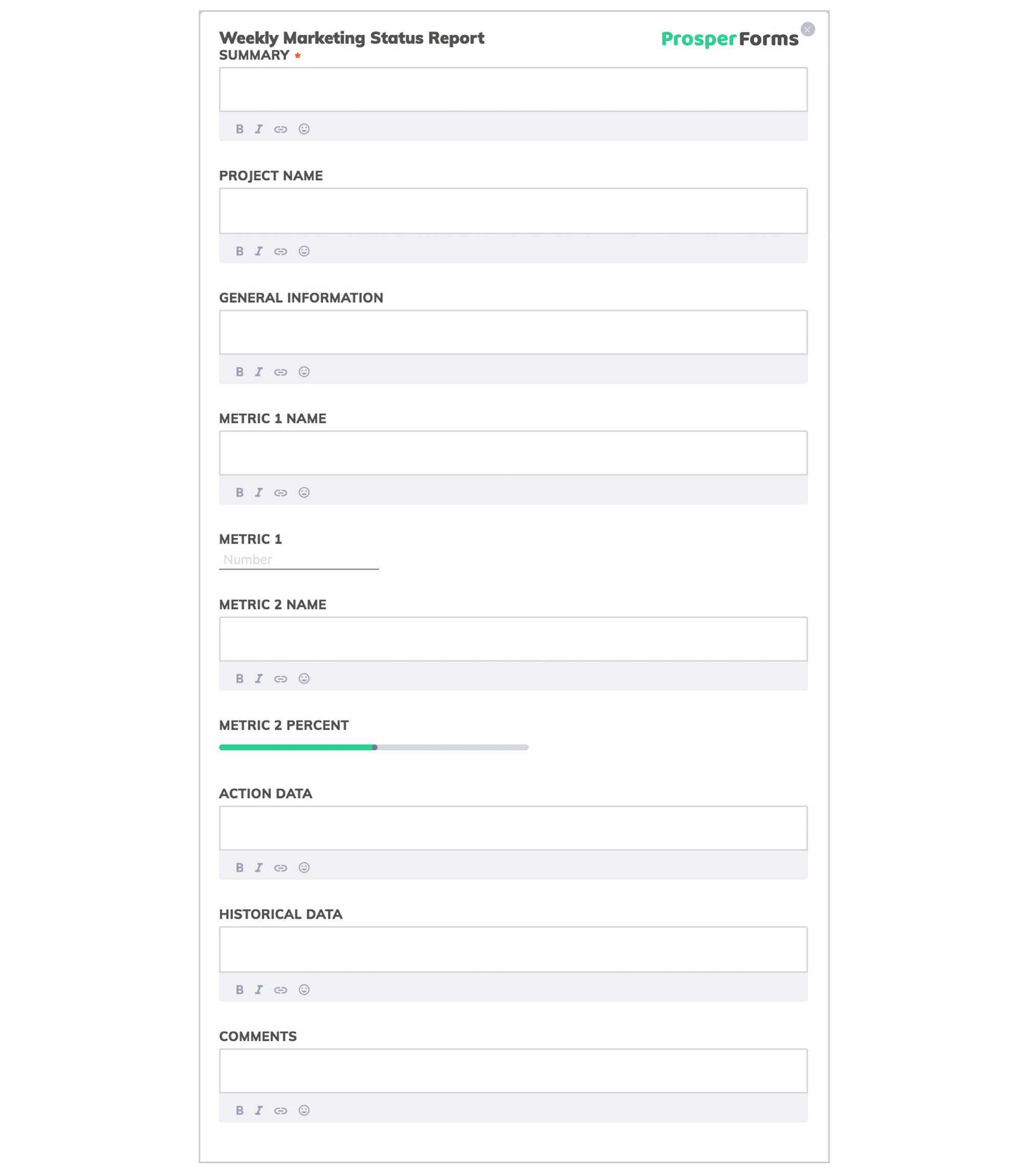The width and height of the screenshot is (1029, 1176).
Task: Click the close button on the form
Action: click(x=808, y=28)
